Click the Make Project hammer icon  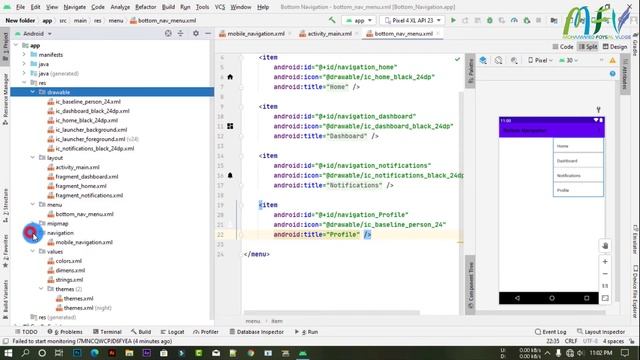(x=332, y=20)
